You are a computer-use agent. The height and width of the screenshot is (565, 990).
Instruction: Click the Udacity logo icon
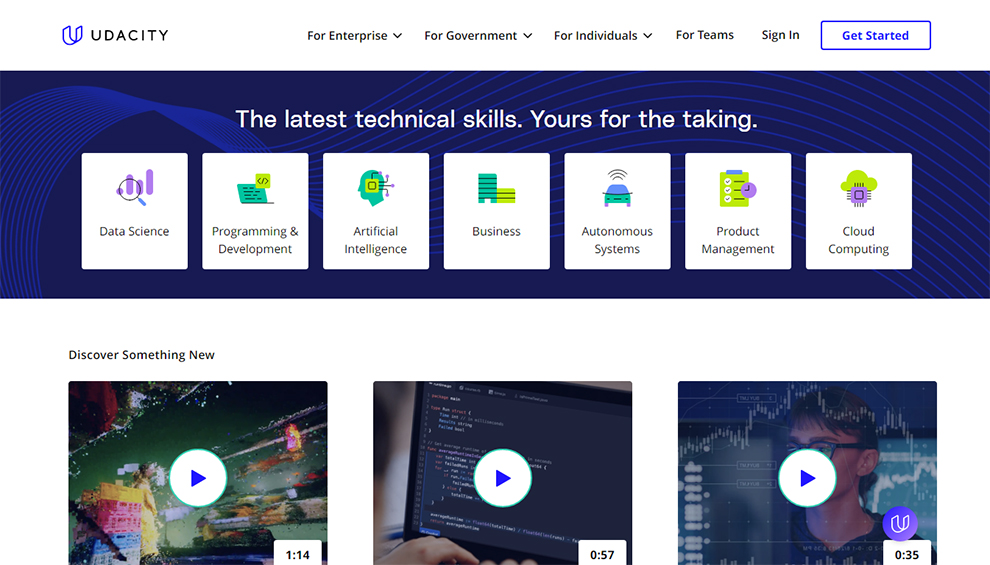72,35
